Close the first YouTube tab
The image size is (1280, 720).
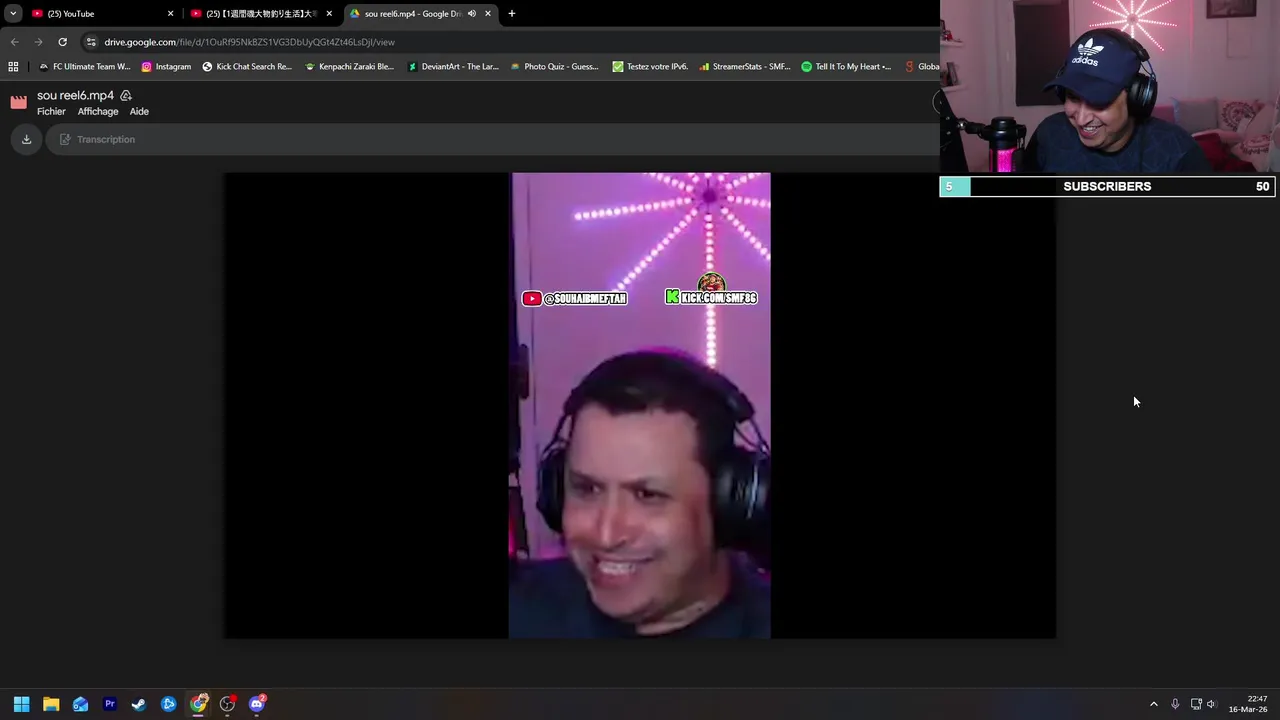(x=170, y=13)
